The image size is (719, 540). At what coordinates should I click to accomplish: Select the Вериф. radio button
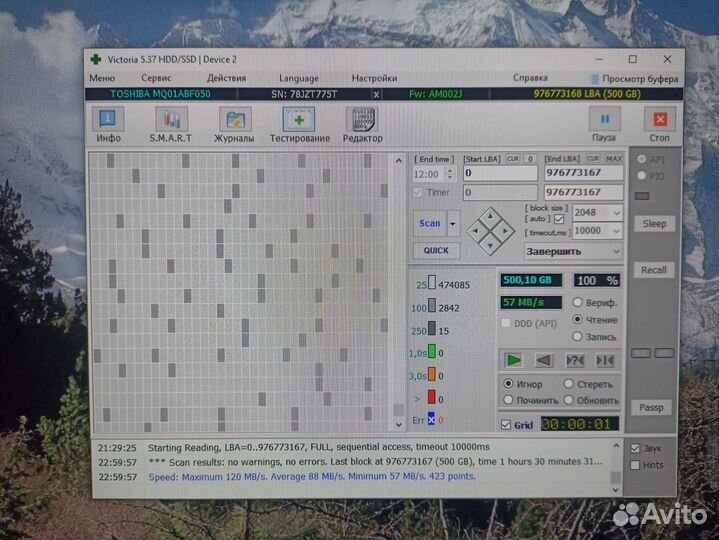tap(578, 302)
